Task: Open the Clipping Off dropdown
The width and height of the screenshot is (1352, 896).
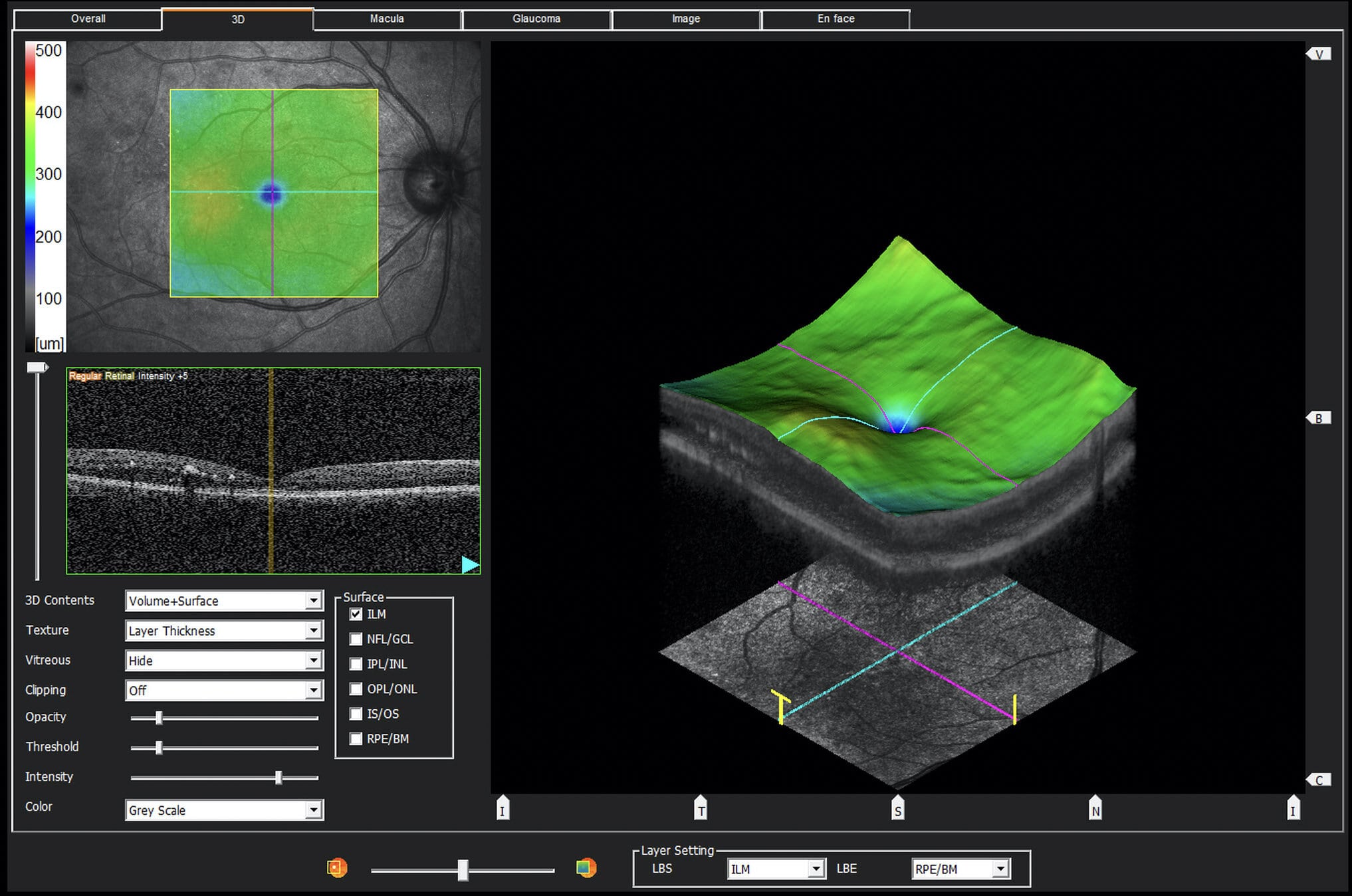Action: (x=224, y=691)
